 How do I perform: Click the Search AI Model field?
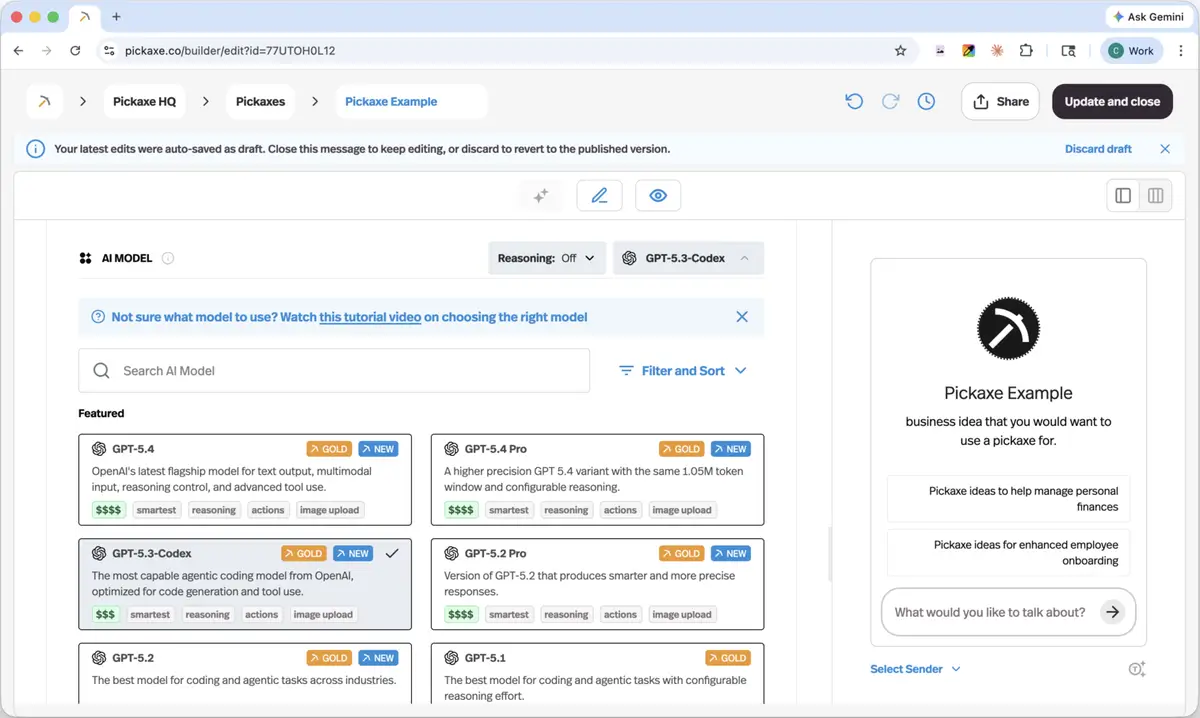coord(334,370)
